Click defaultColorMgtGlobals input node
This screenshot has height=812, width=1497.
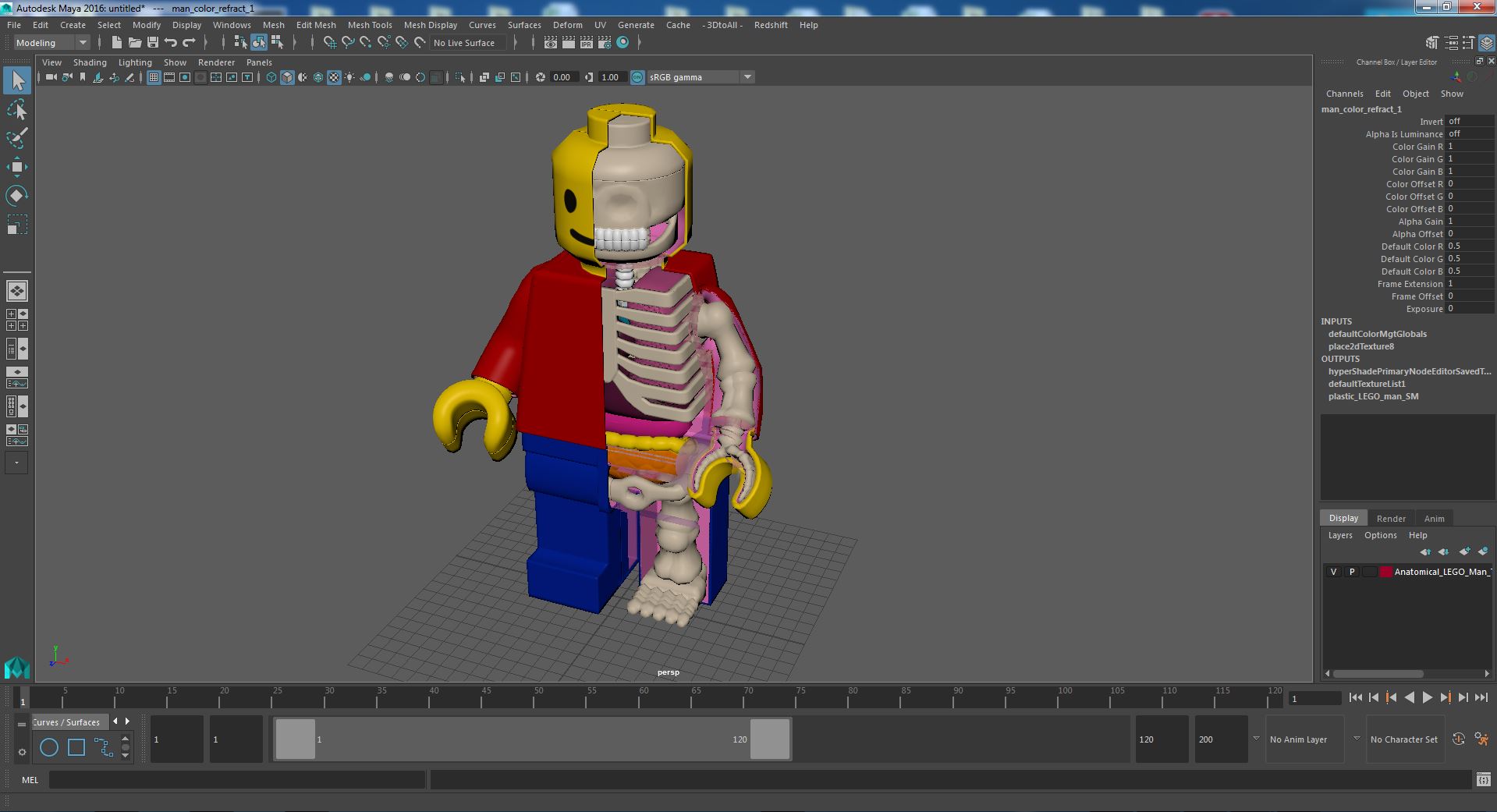pos(1377,334)
